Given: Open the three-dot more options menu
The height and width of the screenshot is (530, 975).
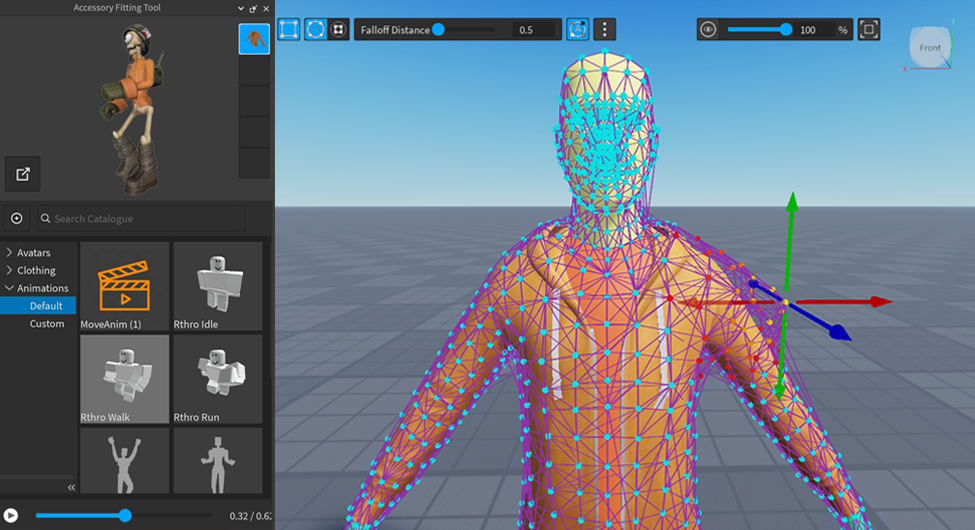Looking at the screenshot, I should [x=604, y=29].
